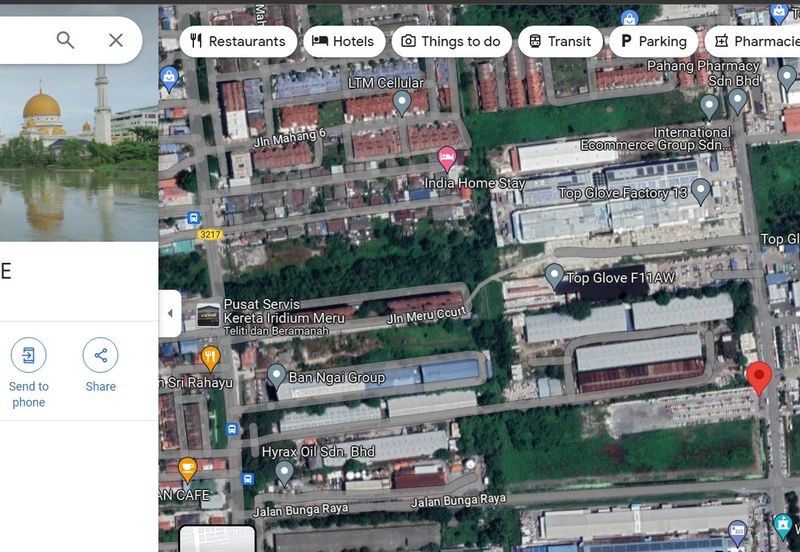Click the red destination pin
The width and height of the screenshot is (800, 552).
click(759, 378)
